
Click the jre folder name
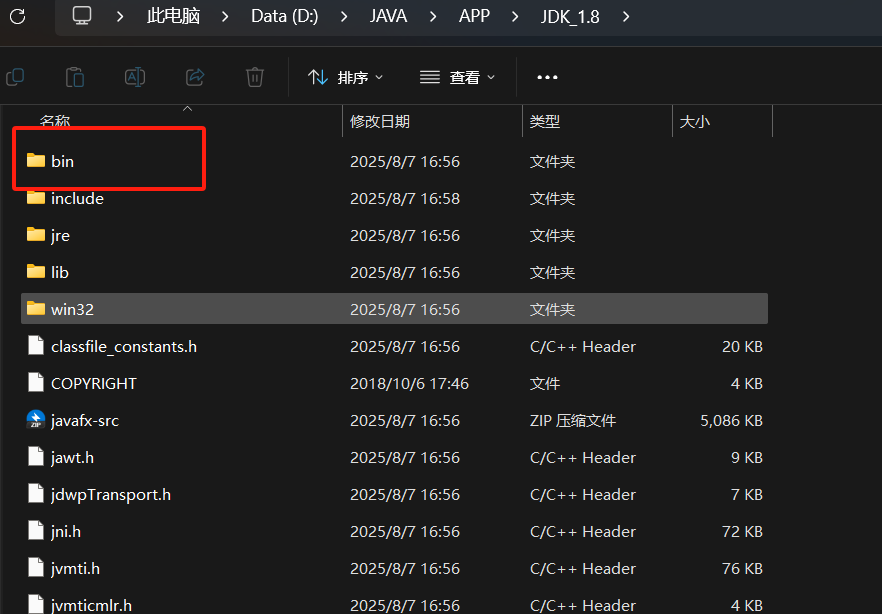pos(60,236)
